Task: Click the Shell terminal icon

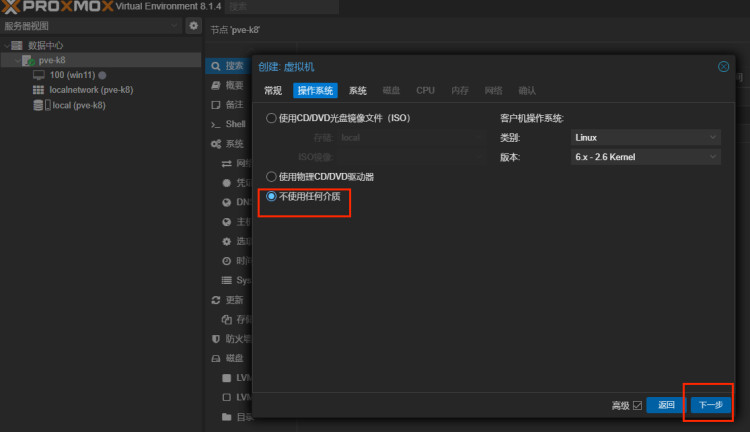Action: pyautogui.click(x=216, y=124)
